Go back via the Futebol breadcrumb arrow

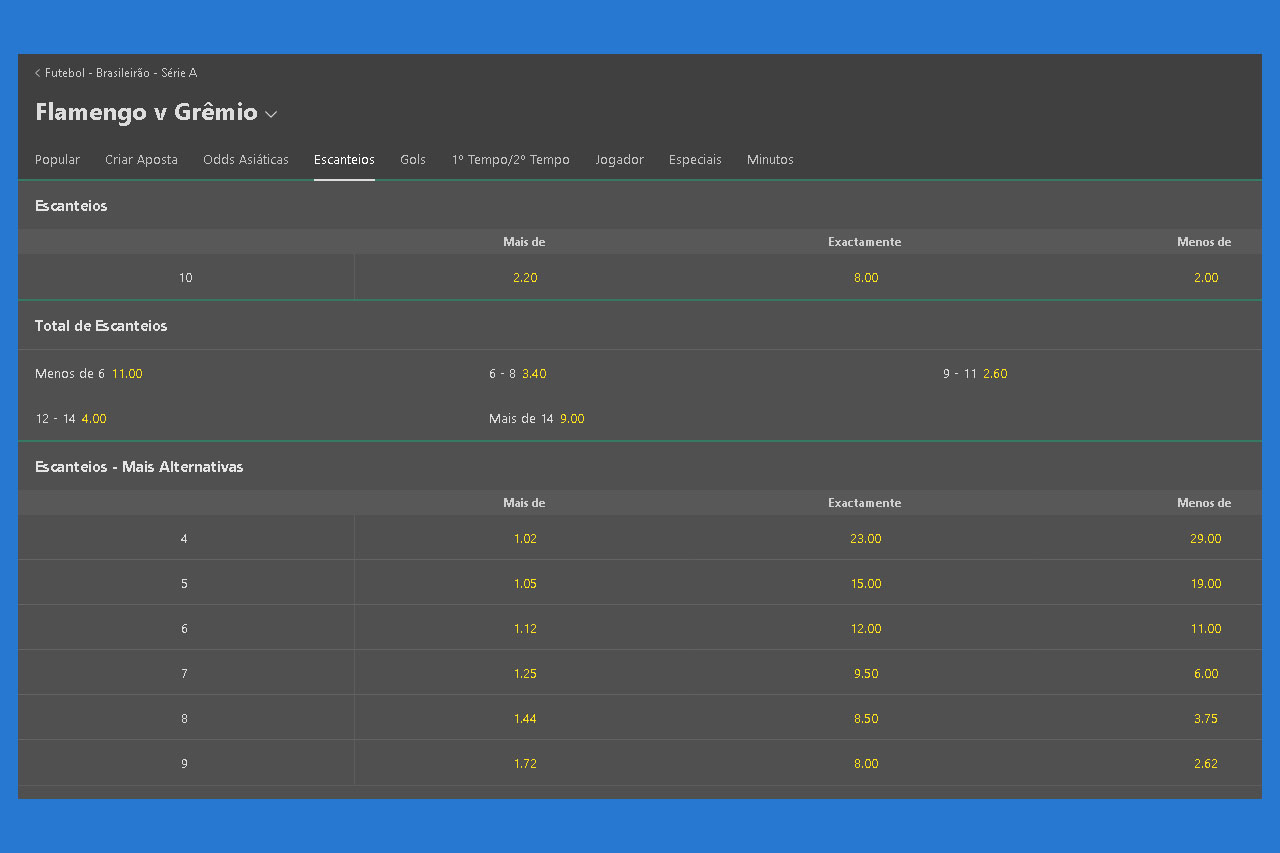(38, 73)
